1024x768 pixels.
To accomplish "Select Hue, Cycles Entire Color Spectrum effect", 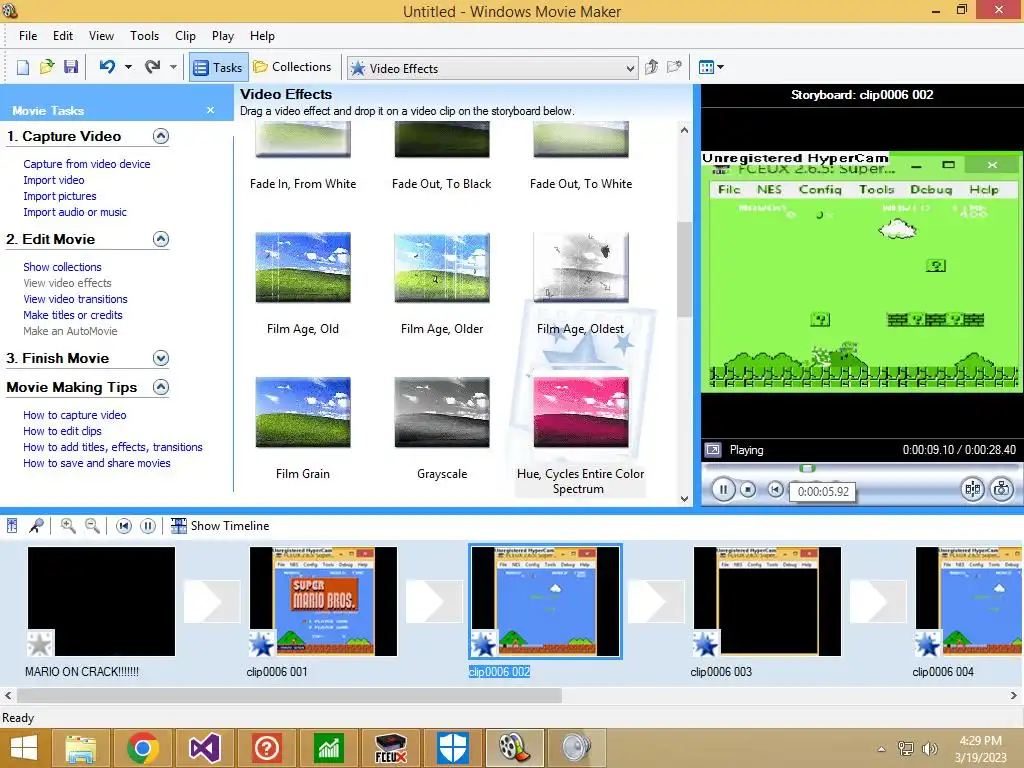I will click(581, 413).
